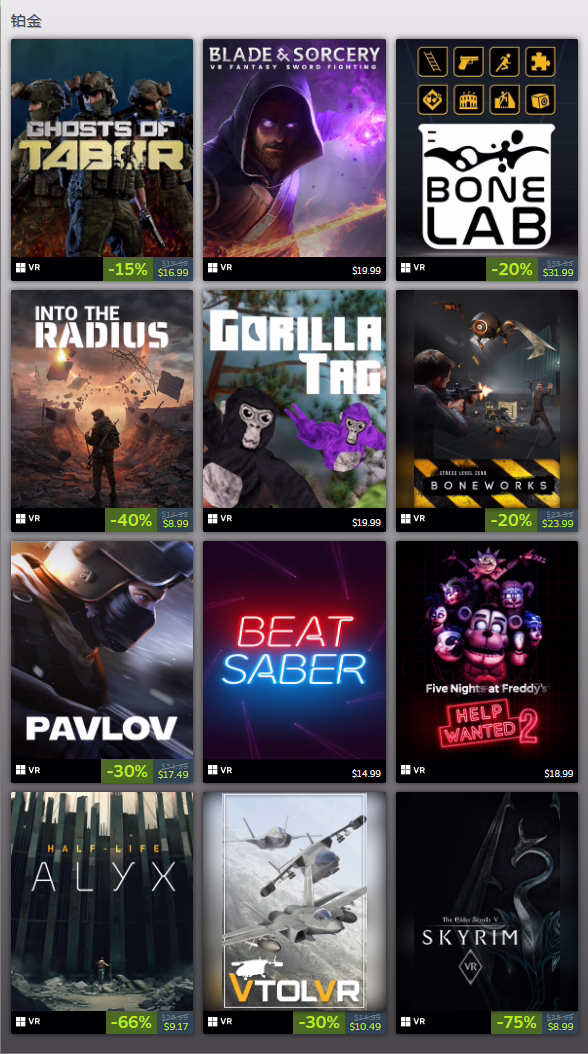Open the Skyrim VR game cover
This screenshot has width=588, height=1054.
pos(487,901)
